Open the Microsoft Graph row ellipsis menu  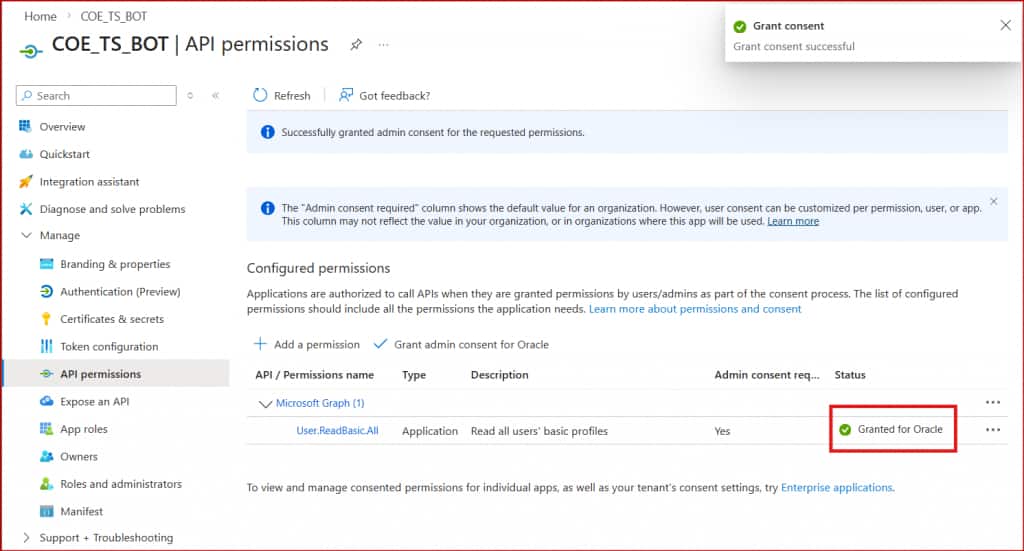pos(992,402)
